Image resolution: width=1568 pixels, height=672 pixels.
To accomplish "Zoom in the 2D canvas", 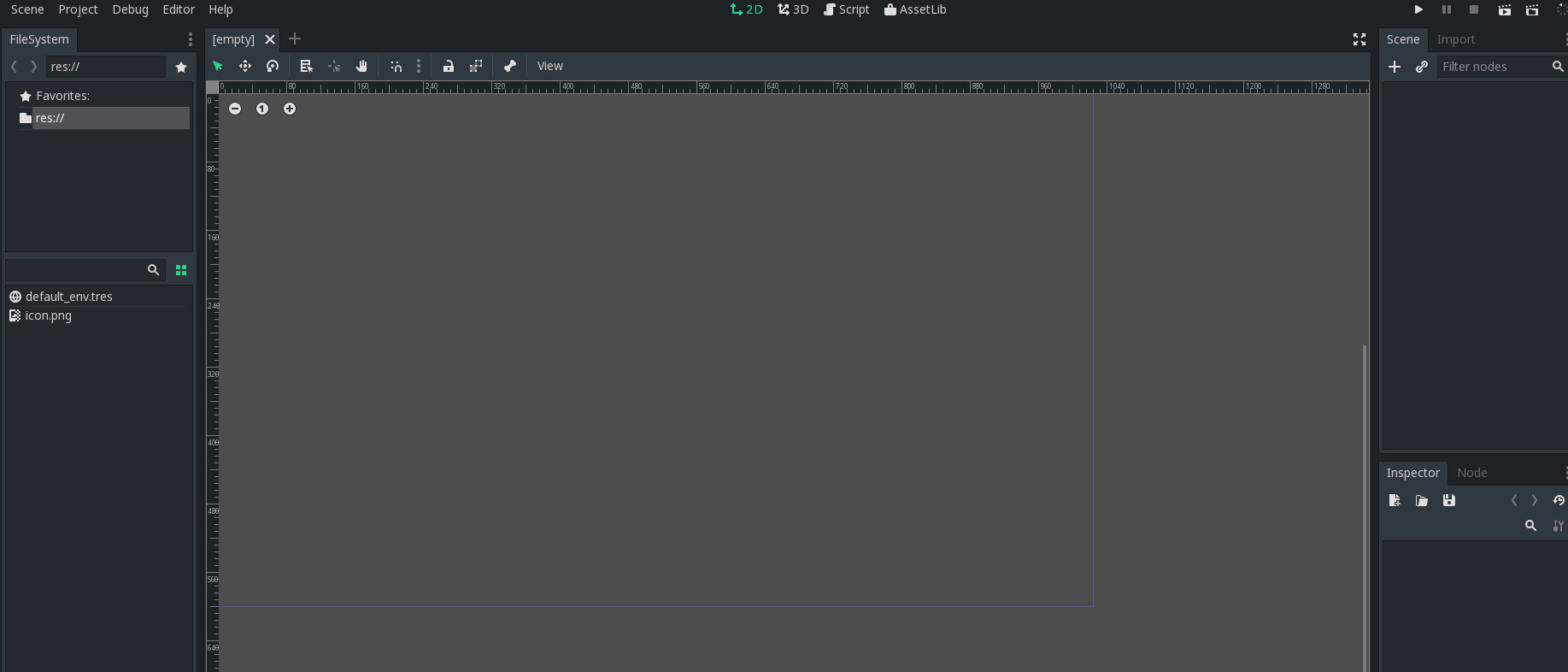I will 290,109.
